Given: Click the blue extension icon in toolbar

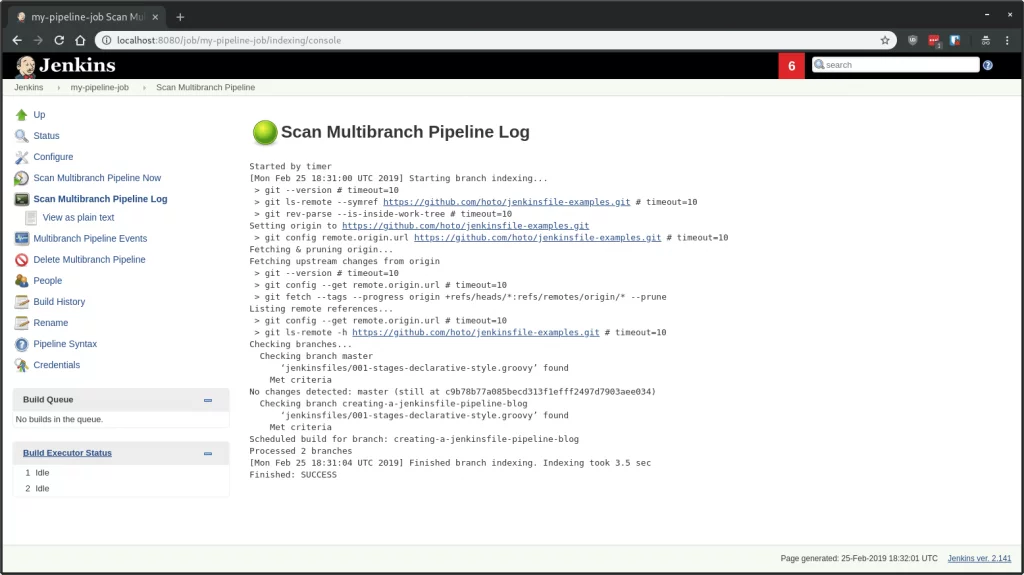Looking at the screenshot, I should point(955,41).
